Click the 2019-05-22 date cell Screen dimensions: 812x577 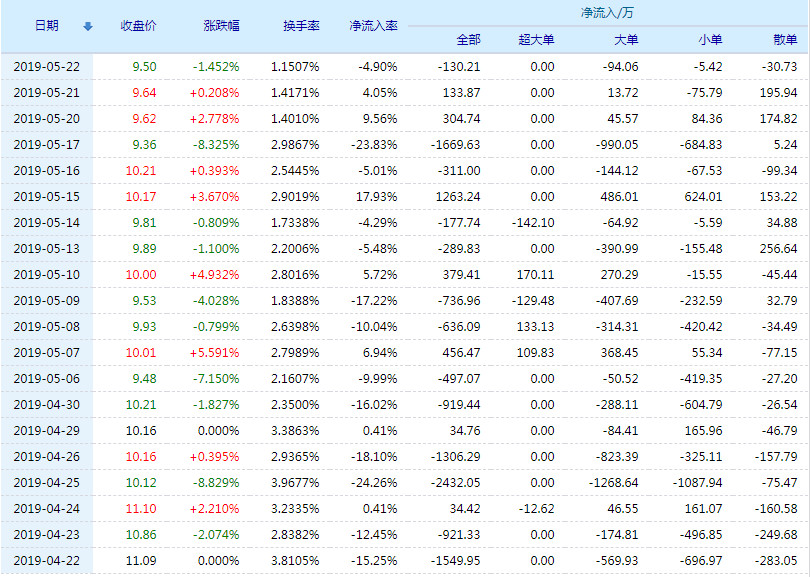pyautogui.click(x=47, y=67)
